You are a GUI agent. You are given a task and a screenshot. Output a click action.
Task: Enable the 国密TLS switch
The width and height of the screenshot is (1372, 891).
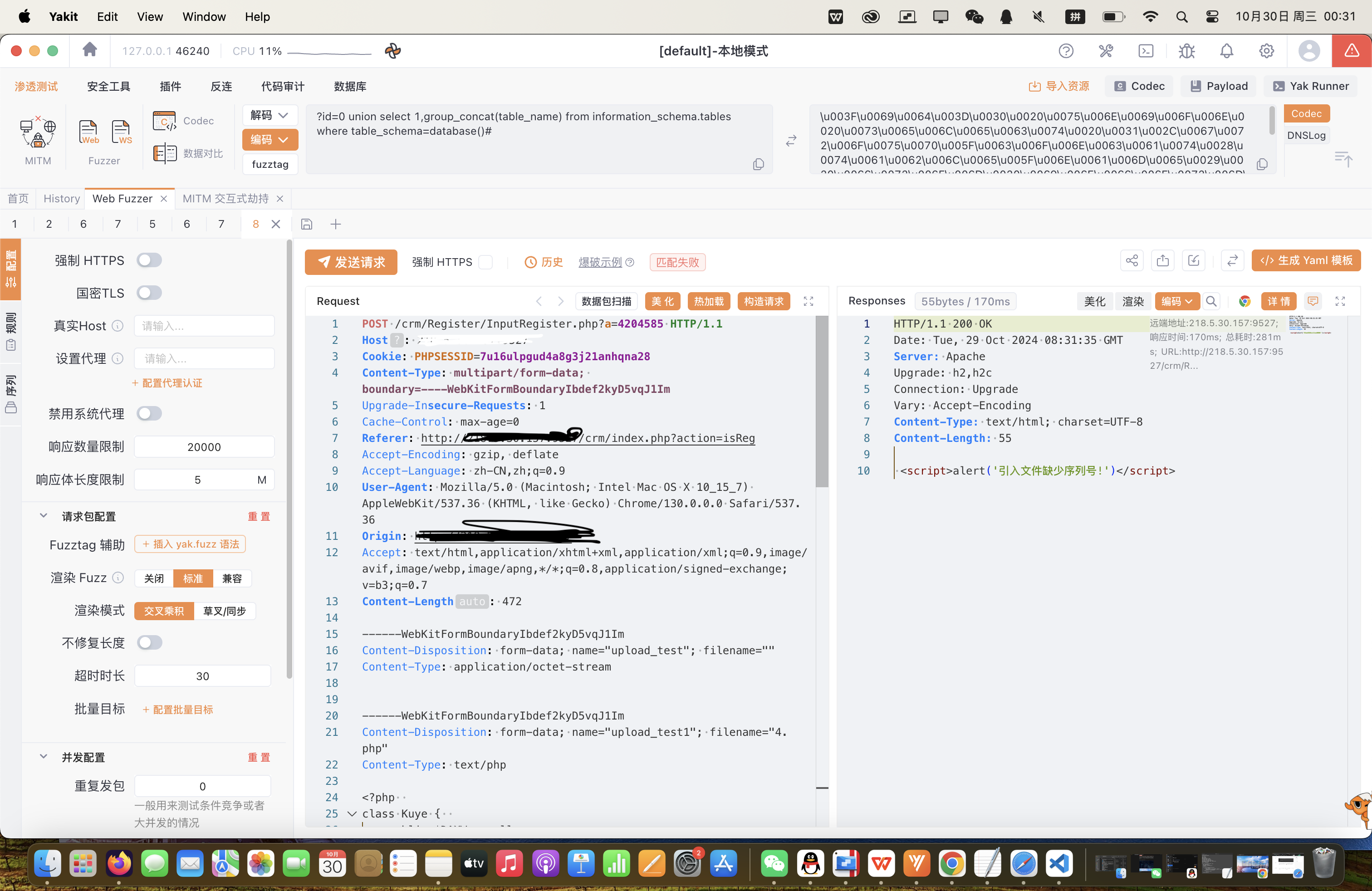[x=149, y=294]
